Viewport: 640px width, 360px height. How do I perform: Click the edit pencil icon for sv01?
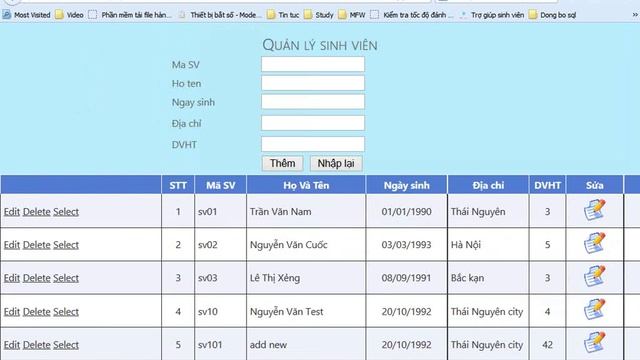pos(595,210)
